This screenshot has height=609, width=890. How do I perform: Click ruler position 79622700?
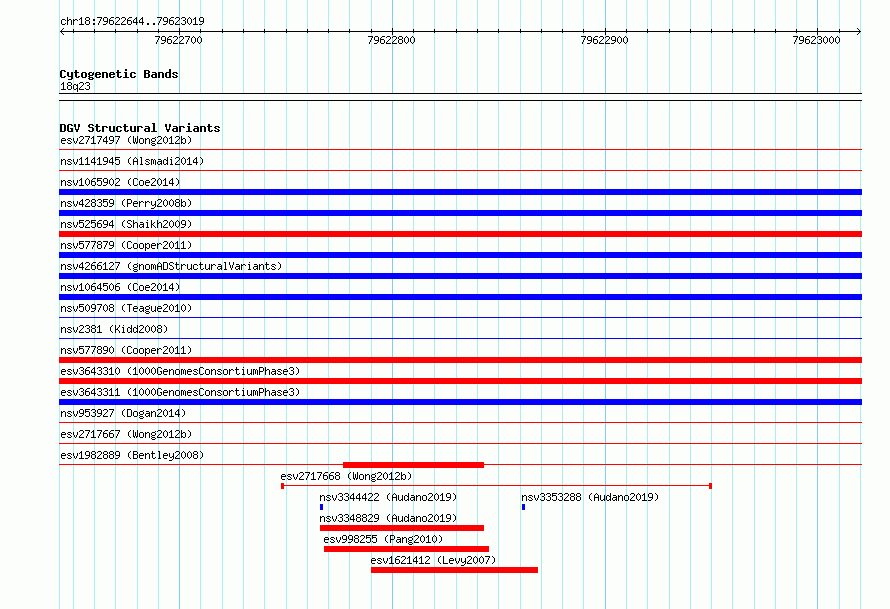178,40
